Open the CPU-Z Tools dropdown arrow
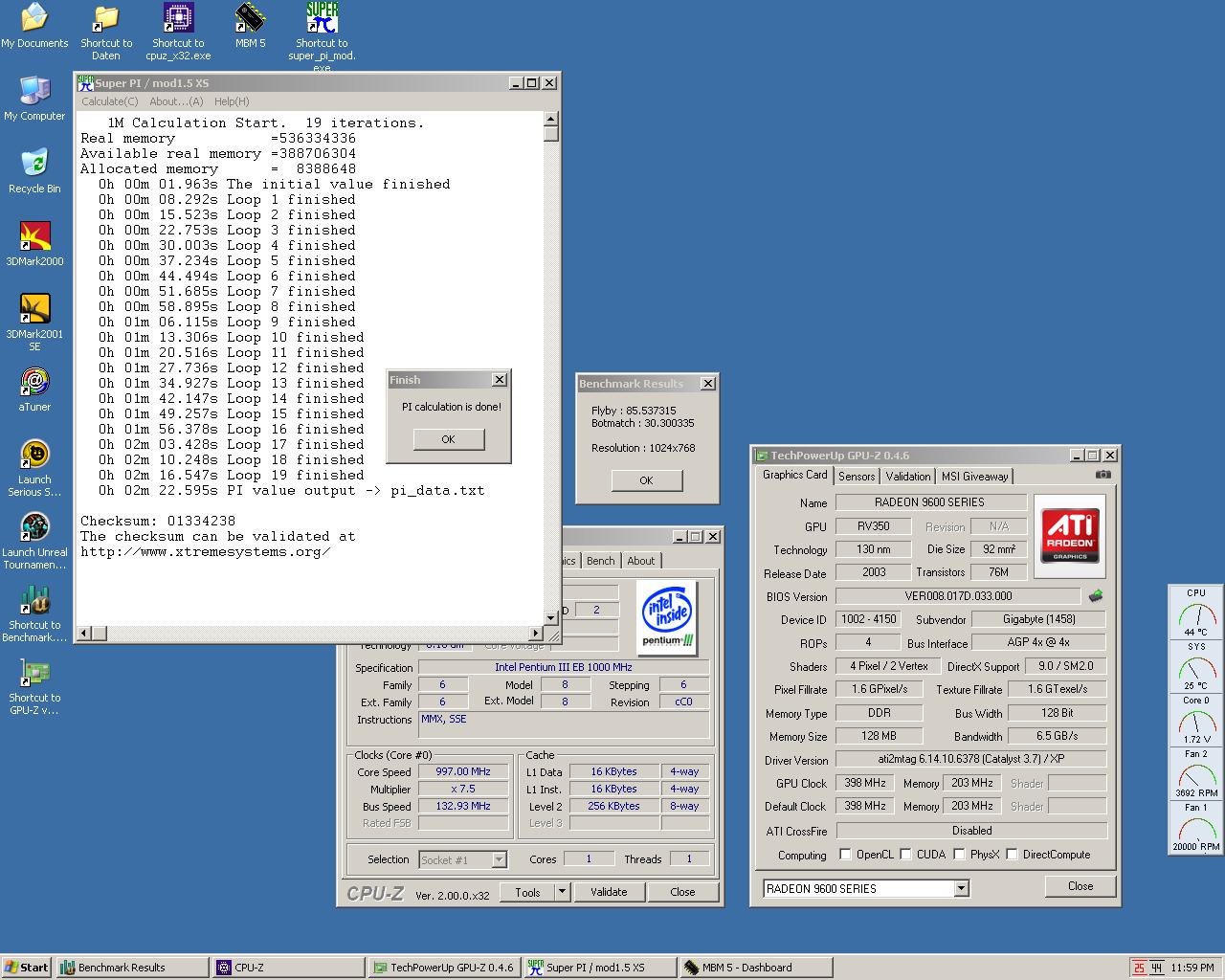The width and height of the screenshot is (1225, 980). click(x=563, y=892)
